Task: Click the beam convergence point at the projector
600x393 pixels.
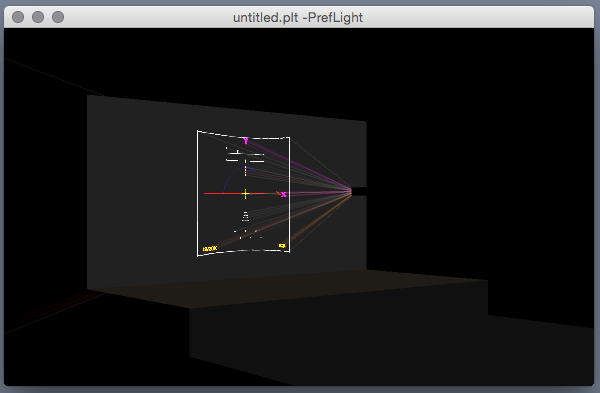Action: pyautogui.click(x=351, y=191)
